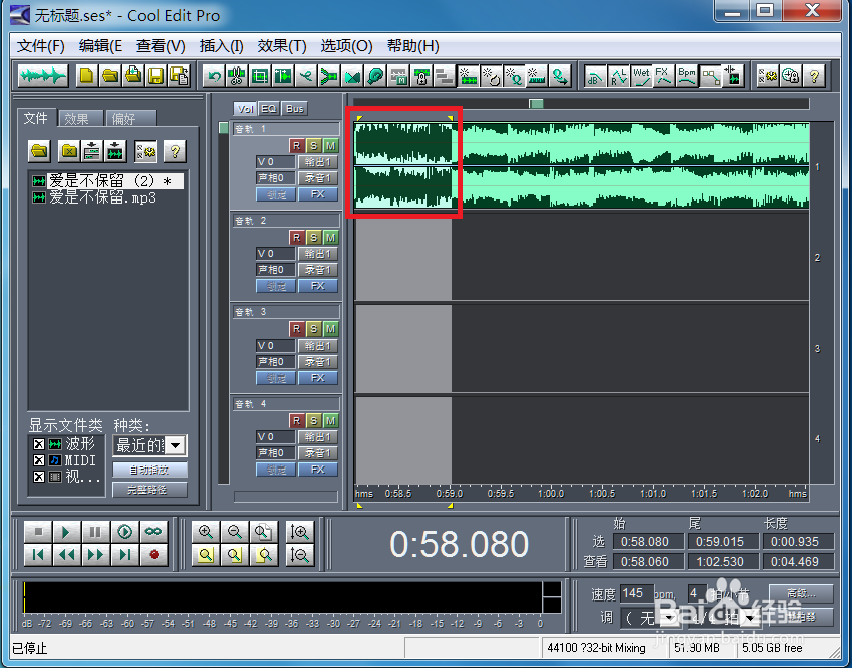Click track 1 输出1 output button

(x=317, y=161)
